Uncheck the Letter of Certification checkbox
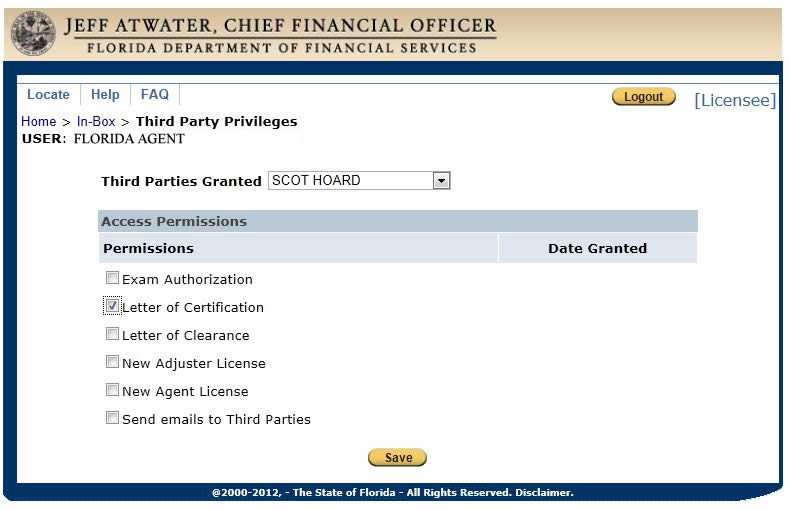Screen dimensions: 790x510 coord(112,306)
